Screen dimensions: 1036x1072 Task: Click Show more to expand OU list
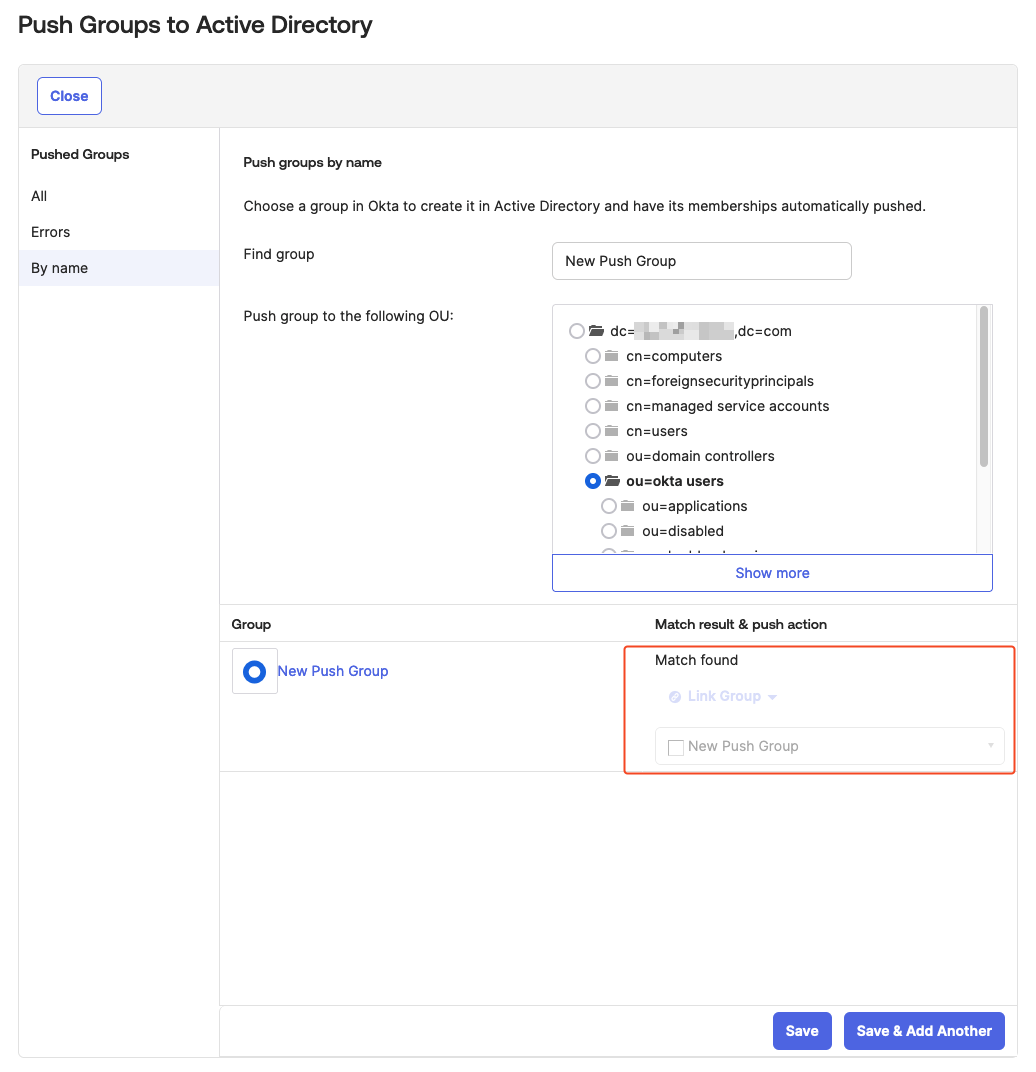(772, 573)
